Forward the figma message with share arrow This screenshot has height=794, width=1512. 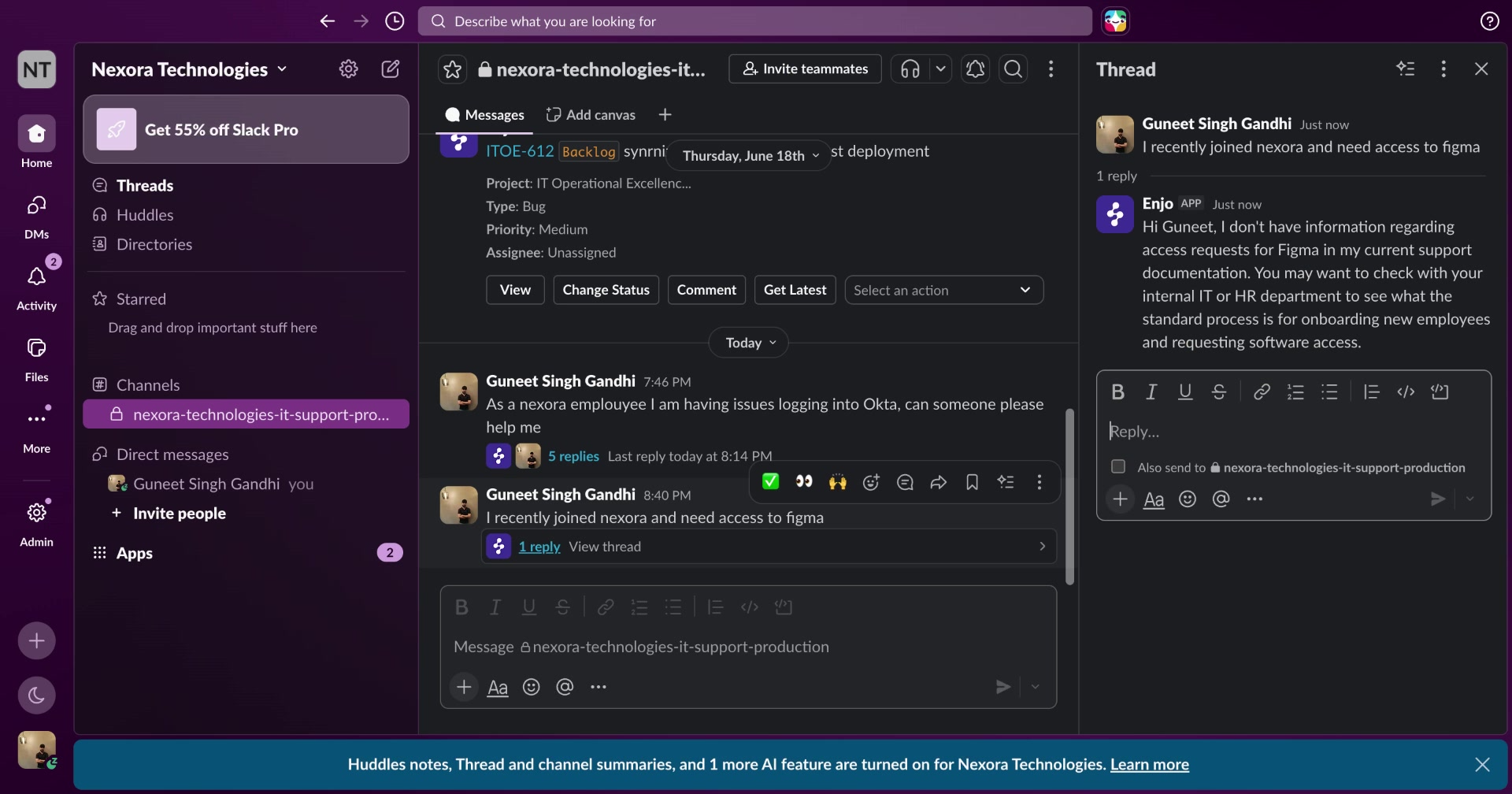pyautogui.click(x=938, y=482)
